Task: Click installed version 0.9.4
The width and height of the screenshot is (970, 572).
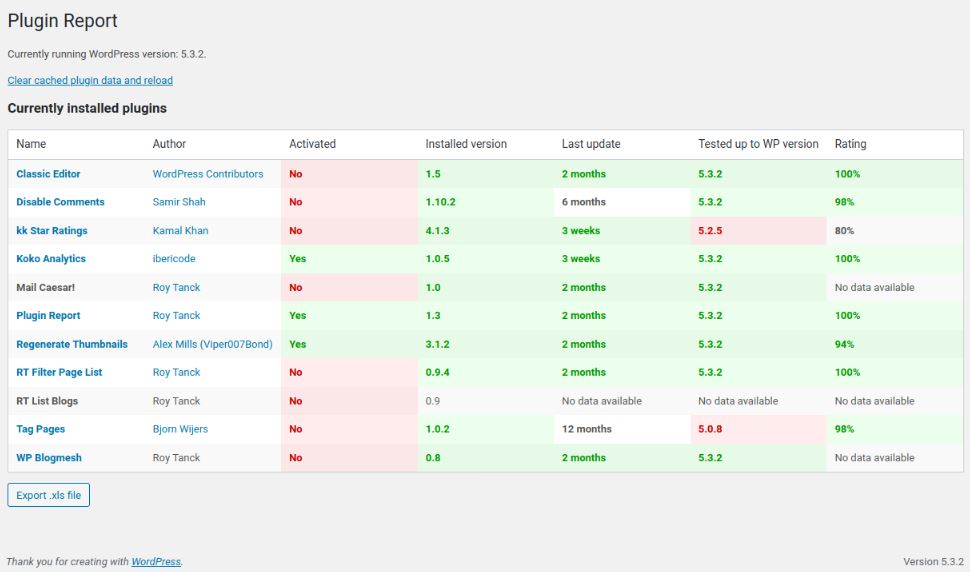Action: pos(437,372)
